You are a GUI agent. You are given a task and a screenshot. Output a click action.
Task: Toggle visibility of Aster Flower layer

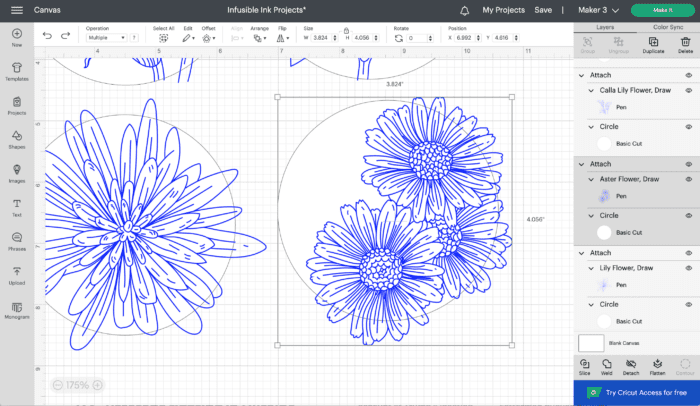coord(689,178)
